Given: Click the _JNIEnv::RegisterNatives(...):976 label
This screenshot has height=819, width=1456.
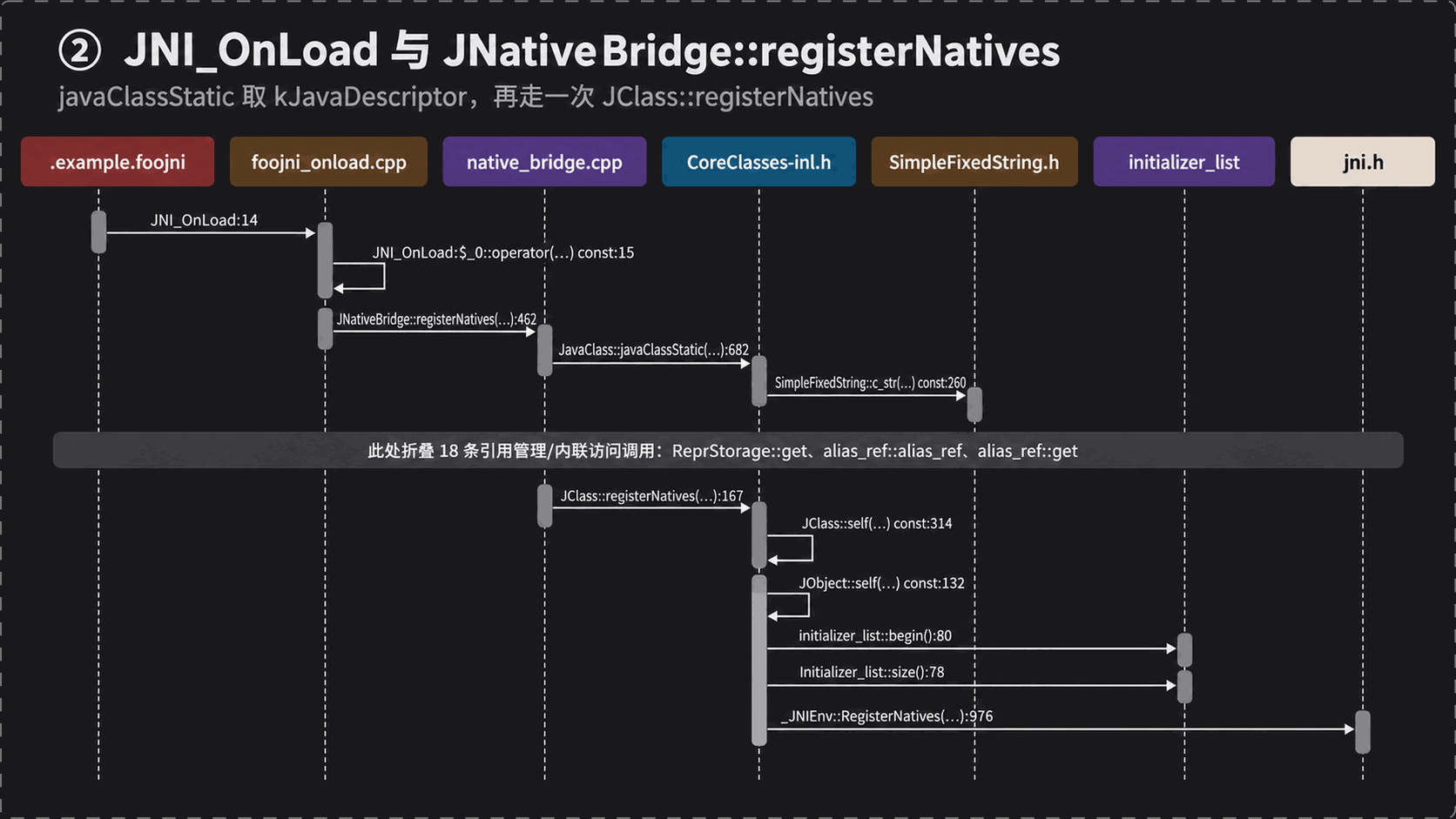Looking at the screenshot, I should pos(886,716).
